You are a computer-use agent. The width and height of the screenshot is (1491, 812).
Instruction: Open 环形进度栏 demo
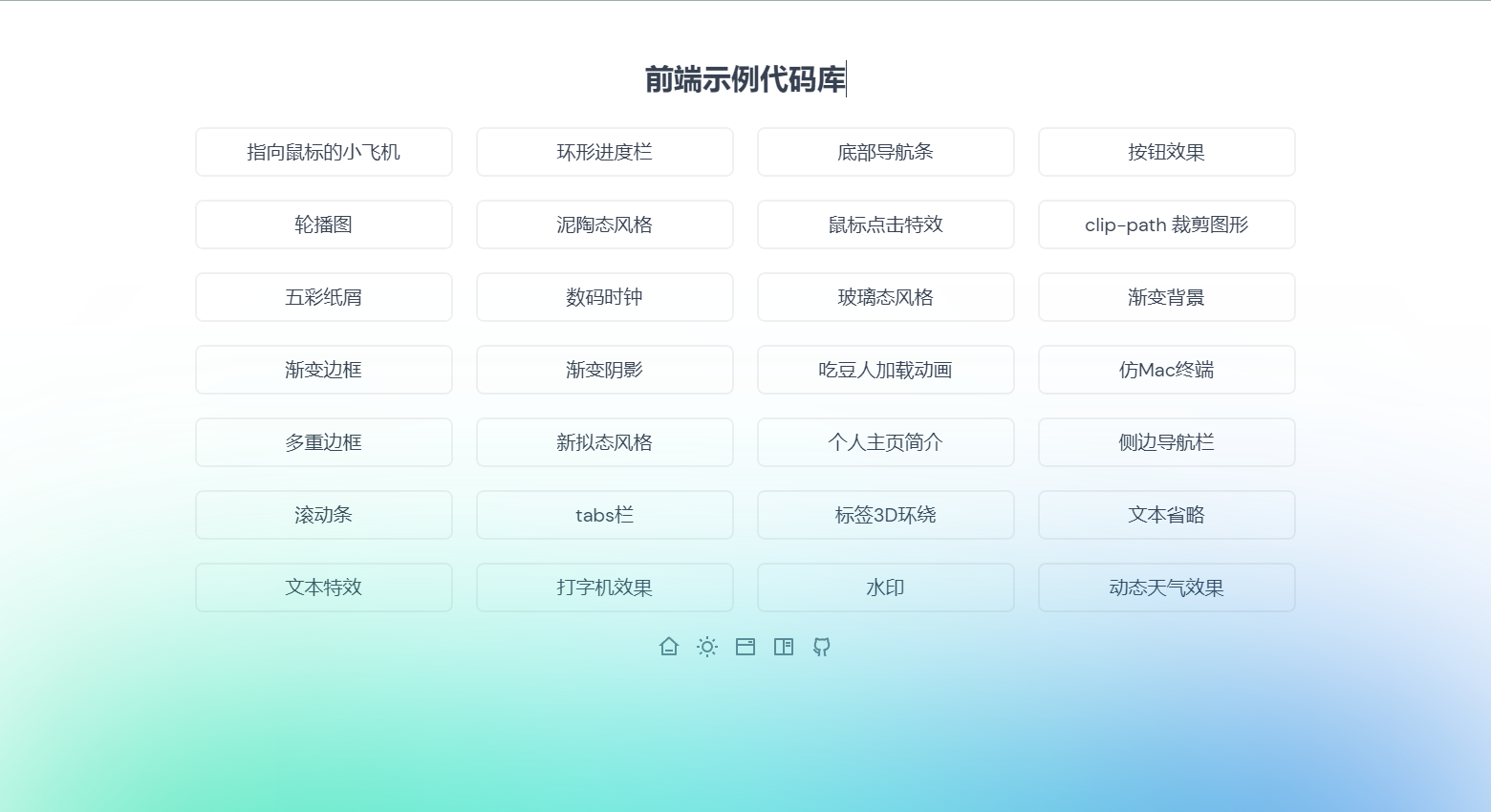(x=605, y=152)
